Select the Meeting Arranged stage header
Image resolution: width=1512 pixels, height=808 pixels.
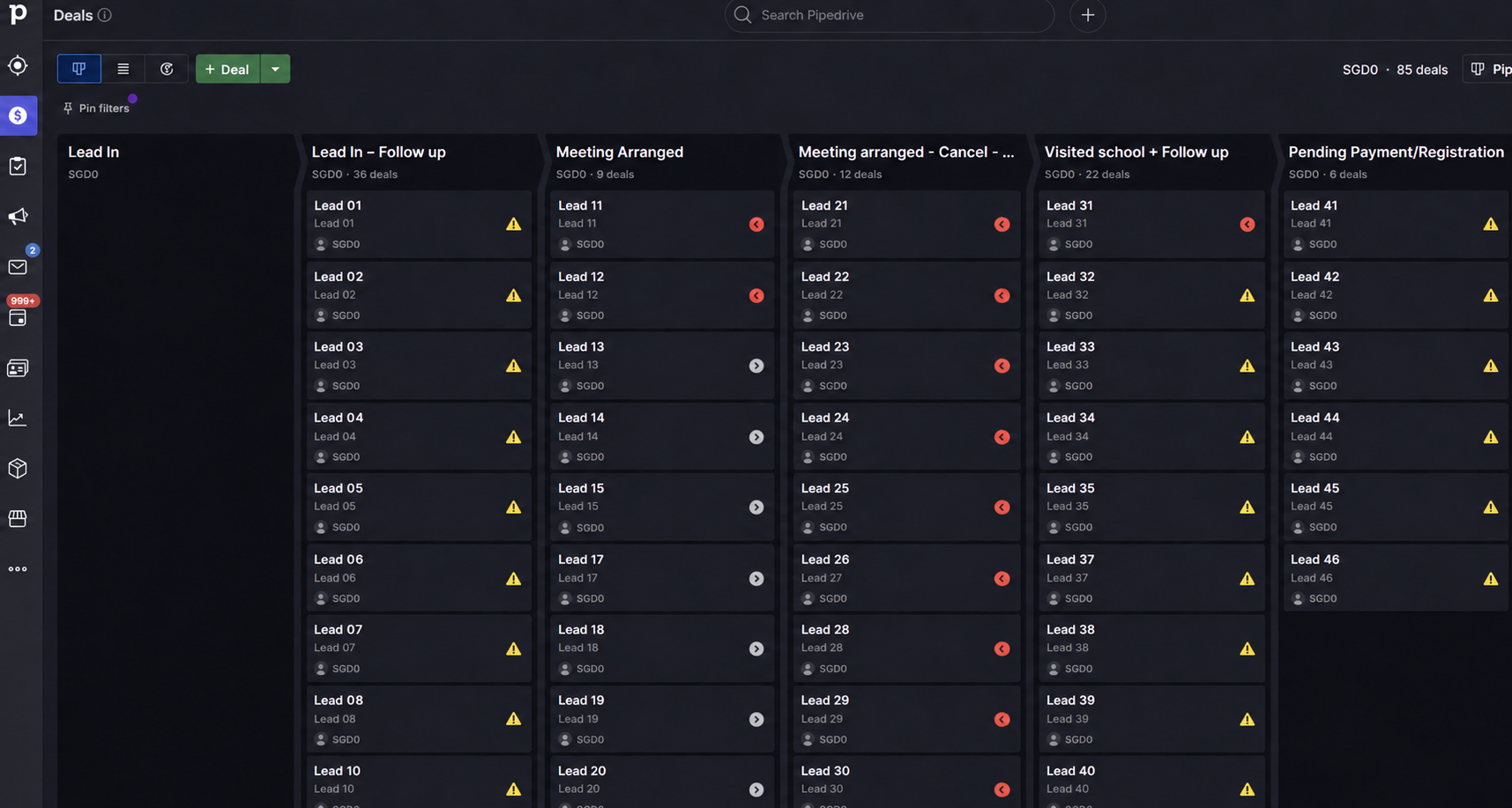[620, 152]
